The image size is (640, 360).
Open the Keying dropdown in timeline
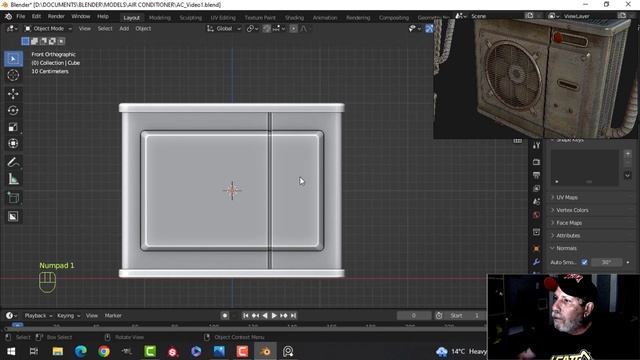[x=68, y=316]
